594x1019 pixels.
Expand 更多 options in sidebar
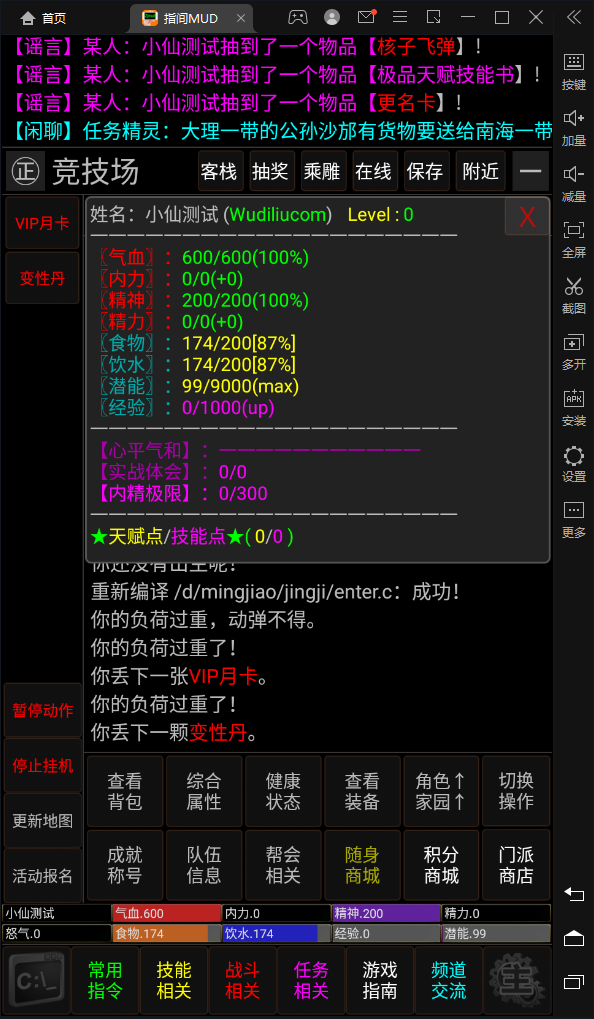point(574,519)
